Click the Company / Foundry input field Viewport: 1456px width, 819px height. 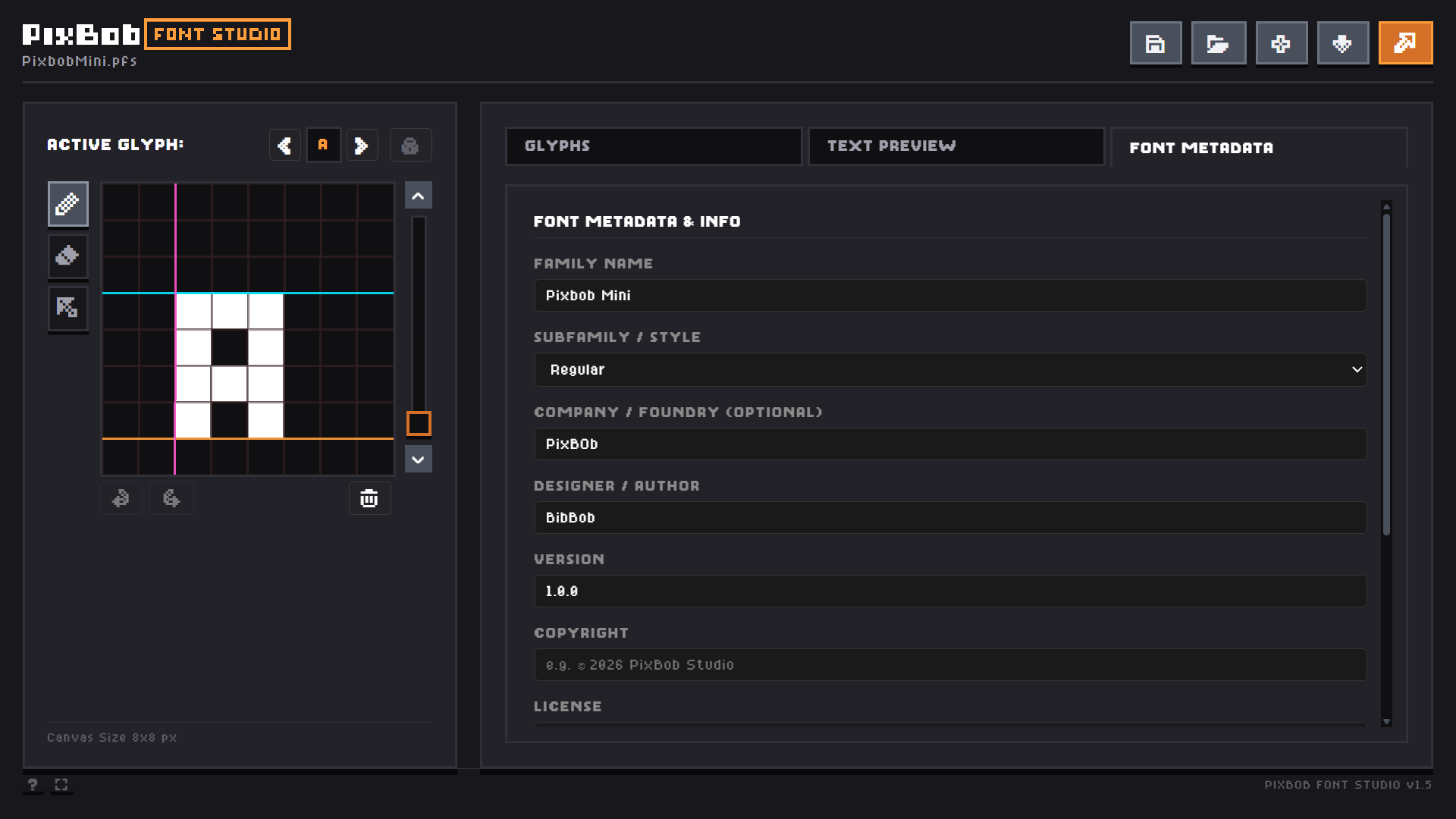coord(950,444)
